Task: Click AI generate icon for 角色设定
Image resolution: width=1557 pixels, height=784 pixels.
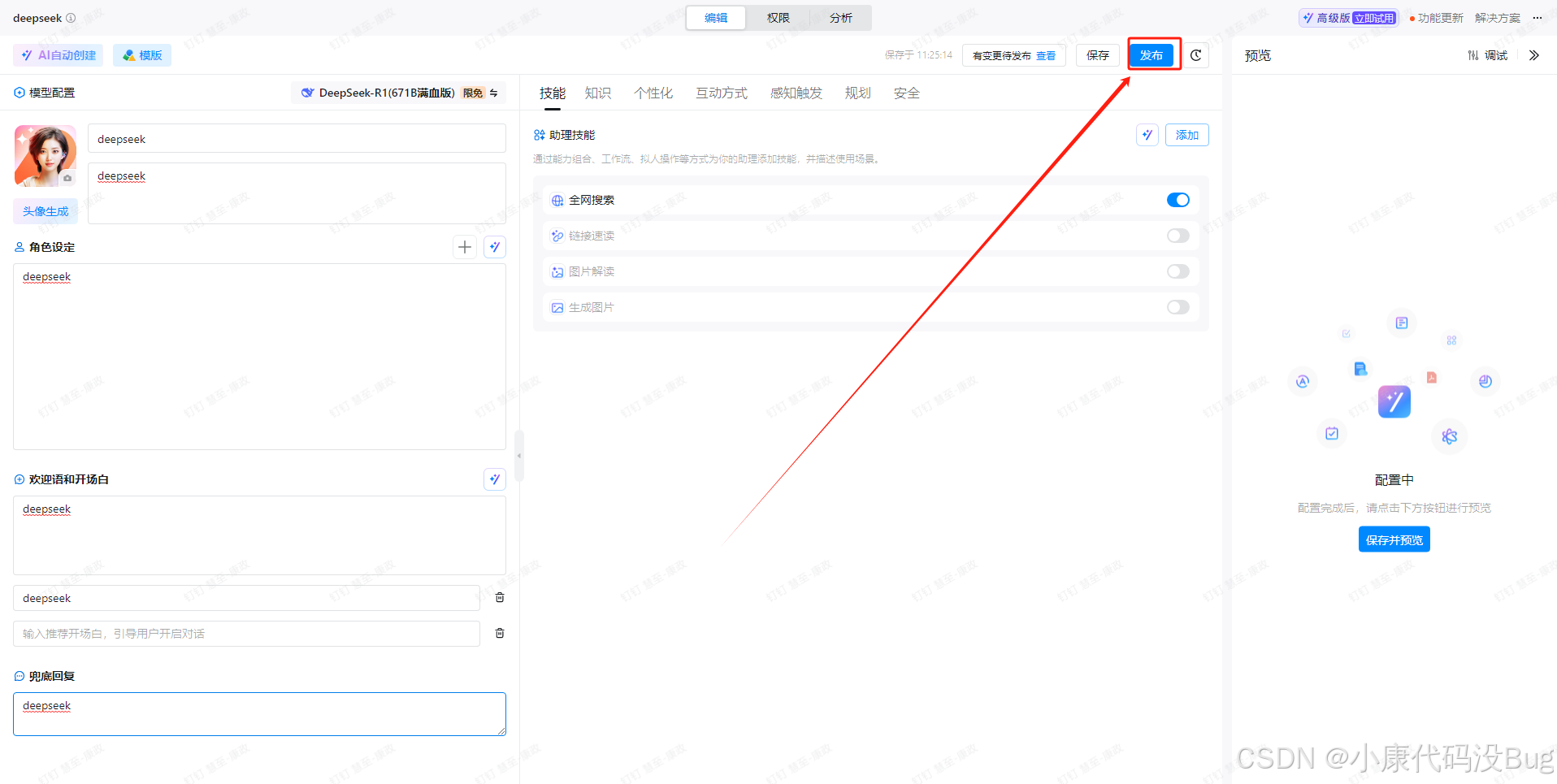Action: tap(495, 247)
